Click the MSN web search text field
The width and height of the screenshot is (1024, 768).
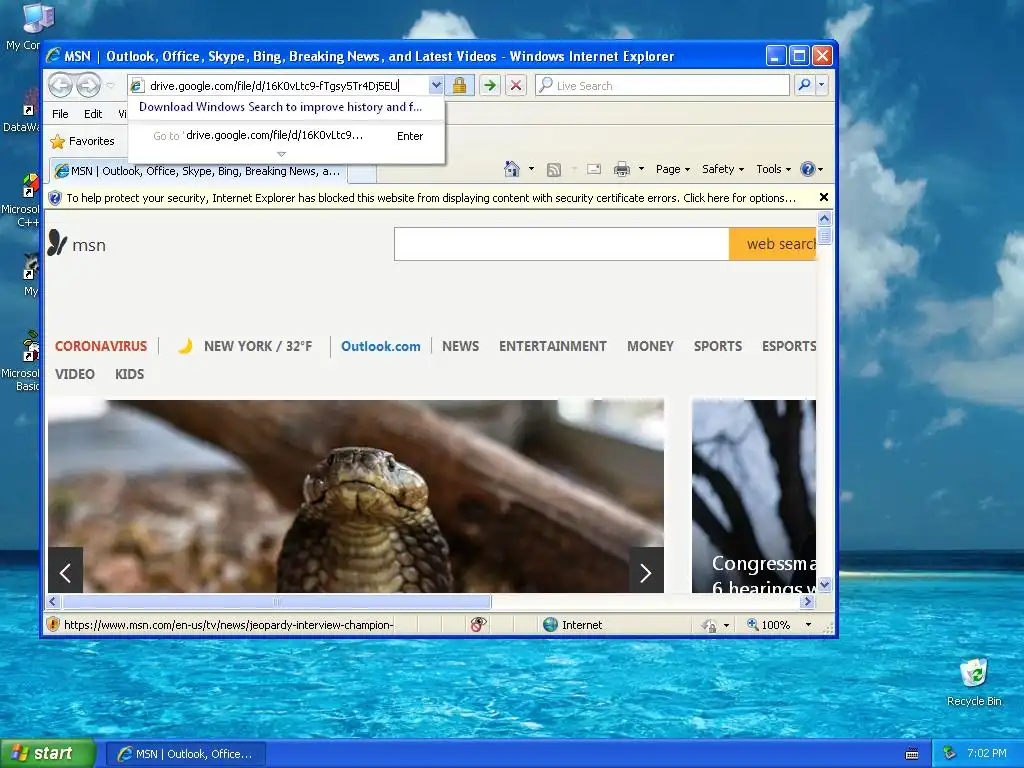coord(562,244)
